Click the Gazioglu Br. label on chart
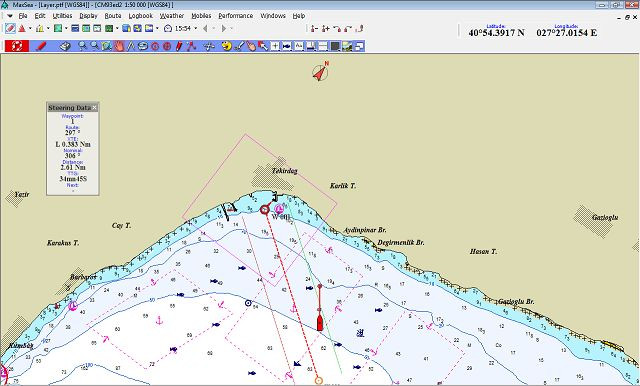This screenshot has height=386, width=640. click(516, 302)
